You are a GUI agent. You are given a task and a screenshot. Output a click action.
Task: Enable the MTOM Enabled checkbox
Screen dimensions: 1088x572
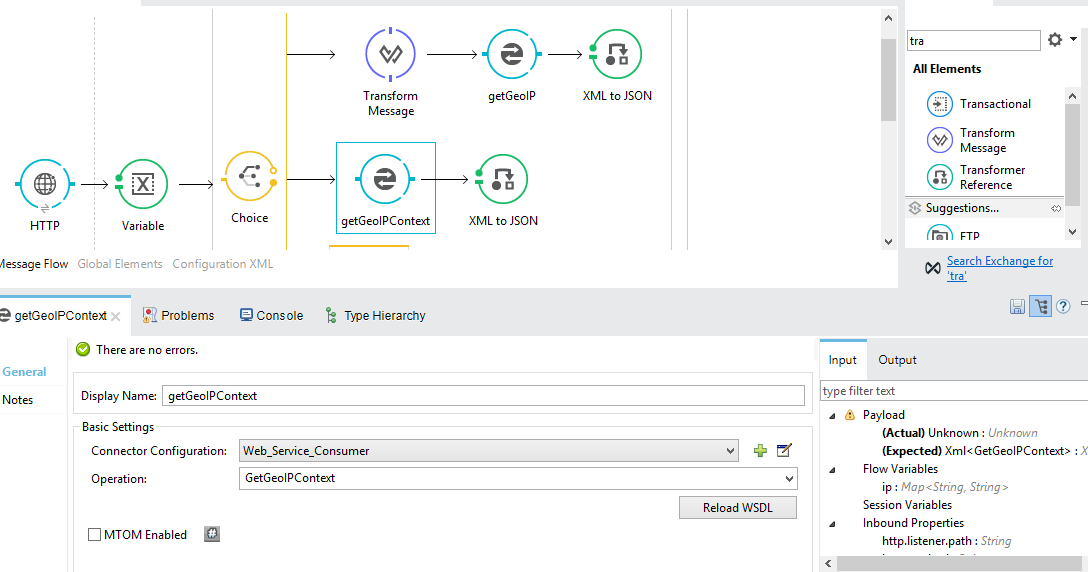[x=95, y=535]
